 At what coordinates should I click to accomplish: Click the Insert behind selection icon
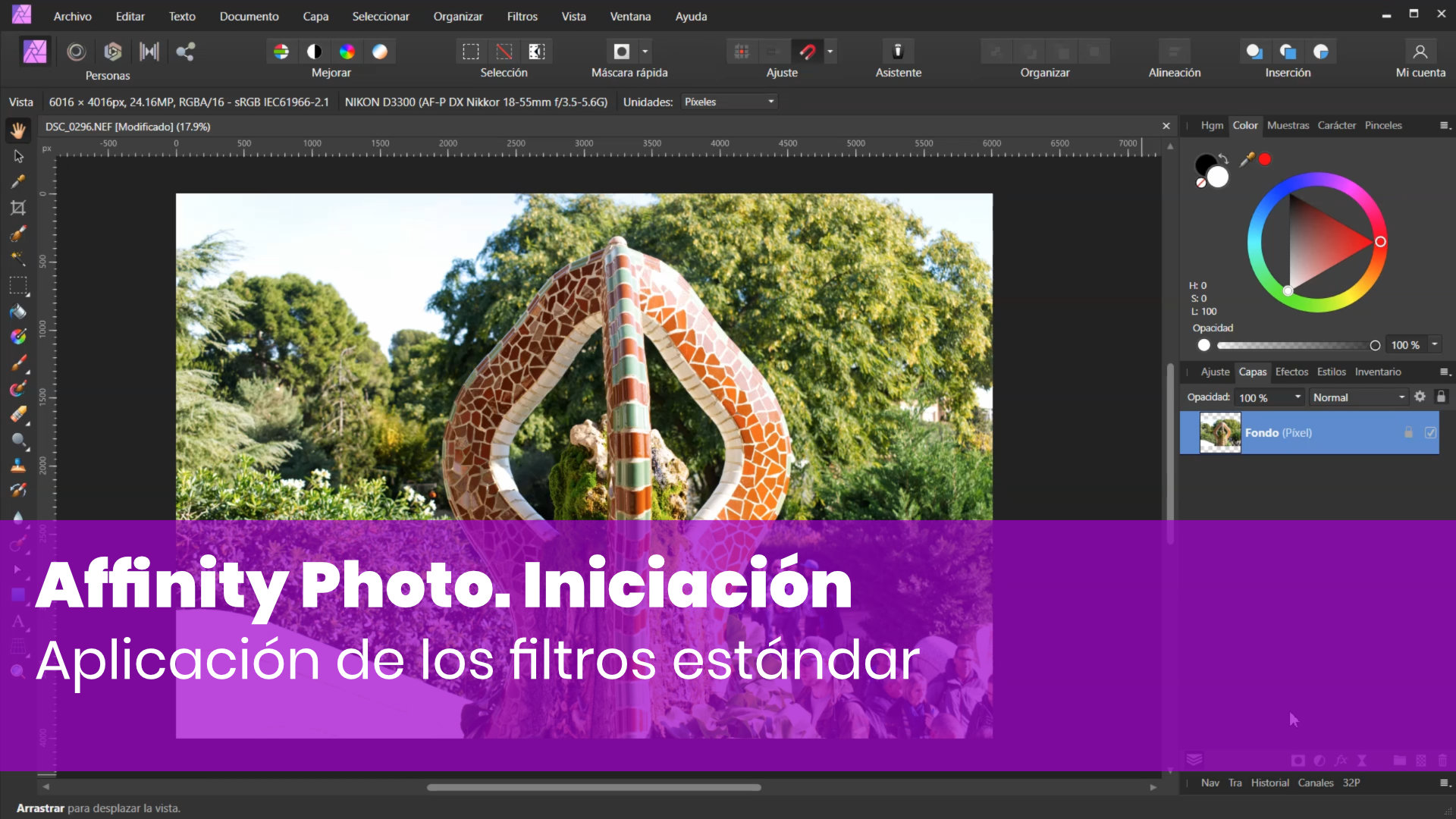tap(1288, 52)
